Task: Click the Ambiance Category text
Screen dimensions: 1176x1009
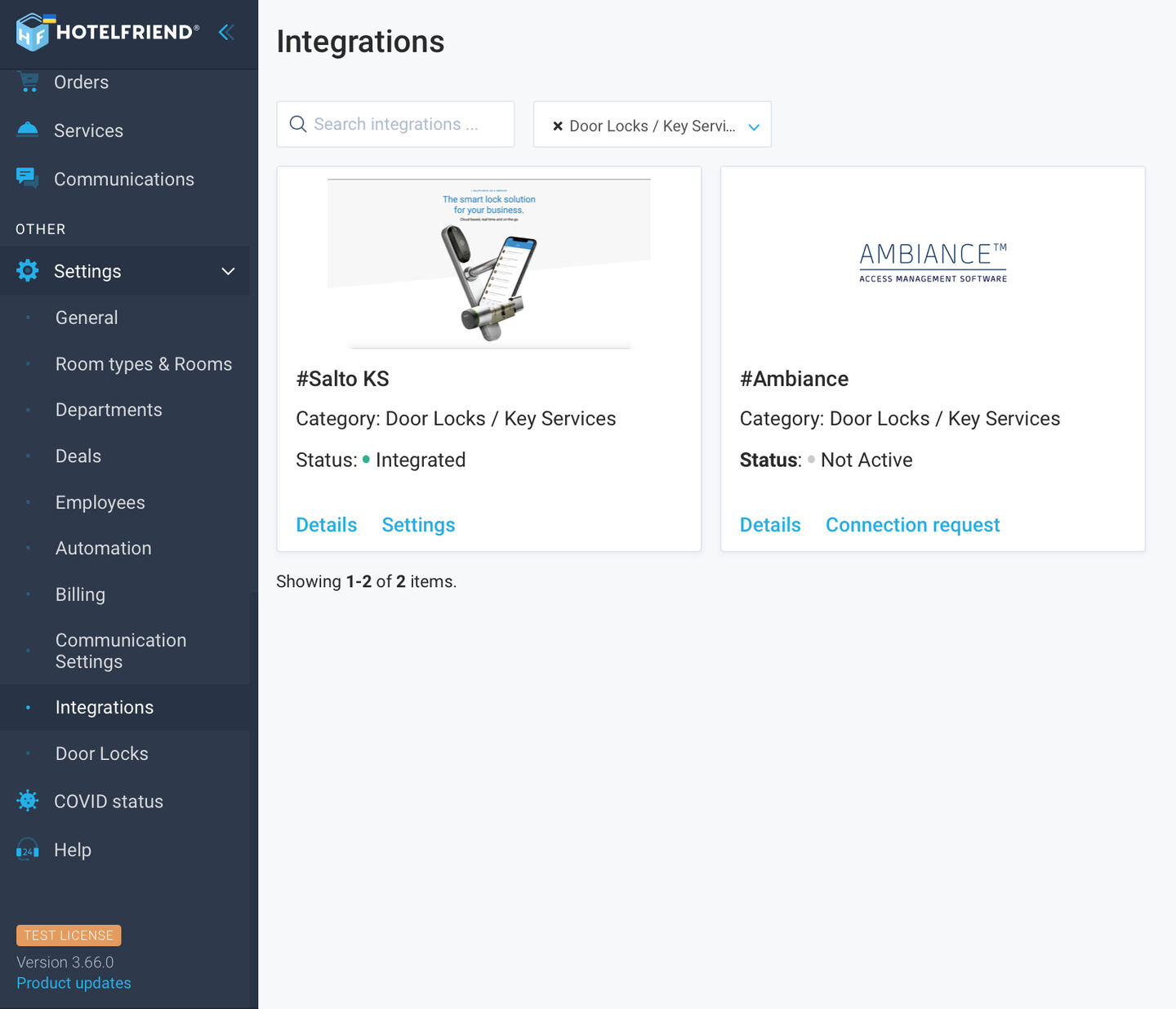Action: [900, 419]
